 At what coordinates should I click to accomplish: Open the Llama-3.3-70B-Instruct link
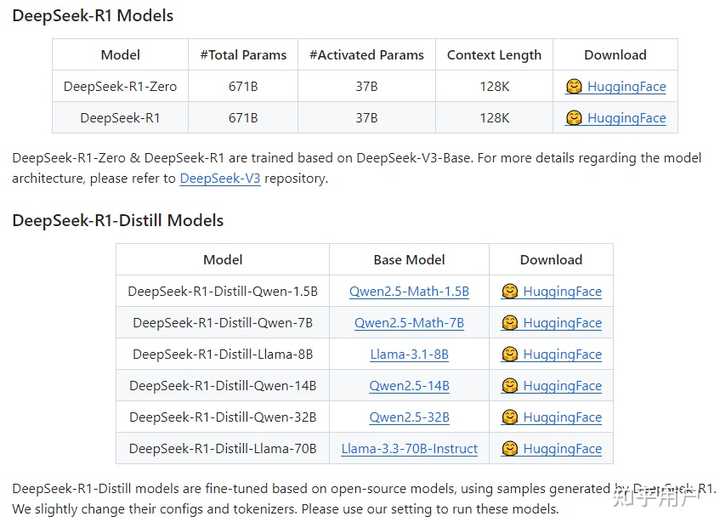(409, 449)
